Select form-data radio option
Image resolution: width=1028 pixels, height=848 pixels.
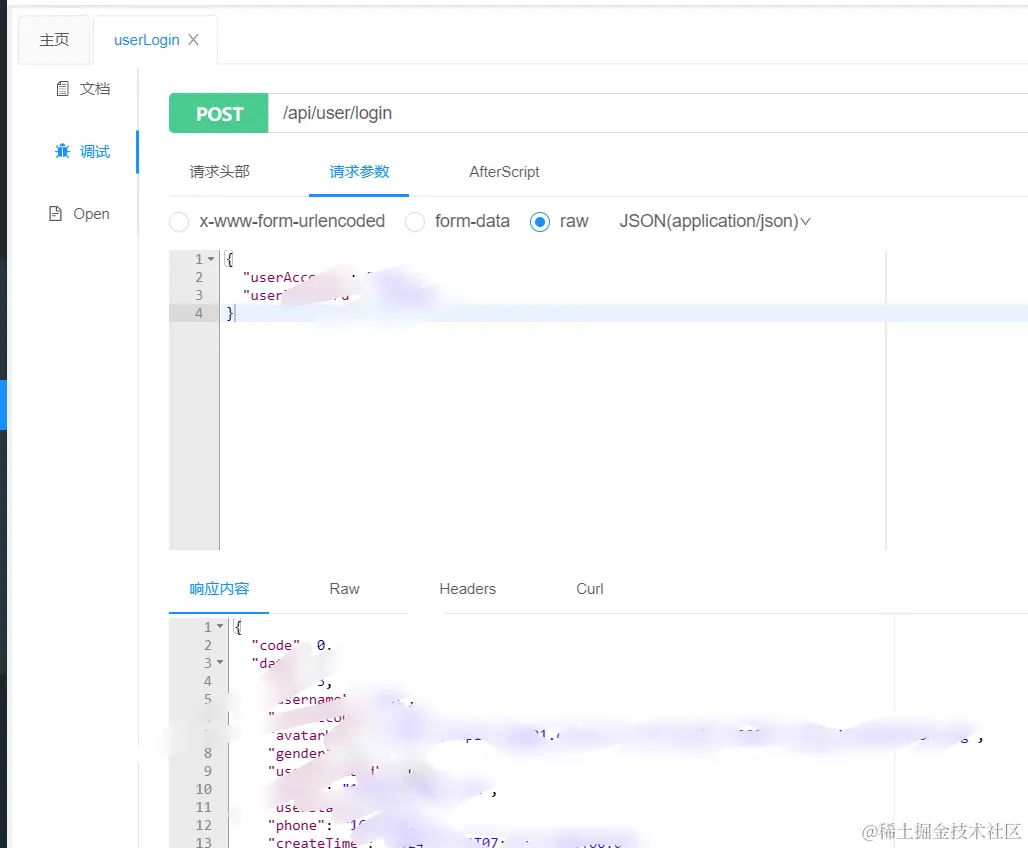coord(415,222)
